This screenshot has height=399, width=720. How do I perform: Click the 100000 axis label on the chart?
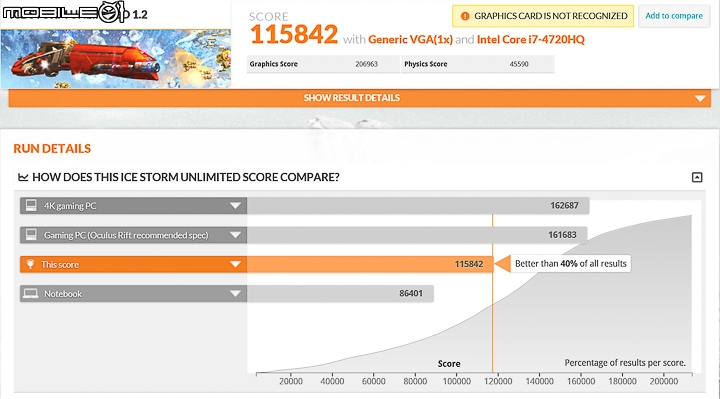tap(456, 382)
